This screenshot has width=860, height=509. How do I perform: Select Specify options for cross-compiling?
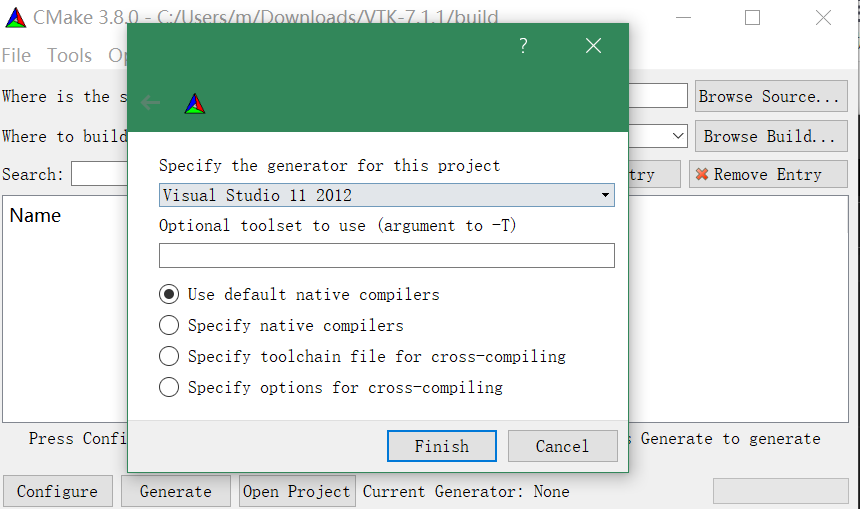tap(170, 388)
